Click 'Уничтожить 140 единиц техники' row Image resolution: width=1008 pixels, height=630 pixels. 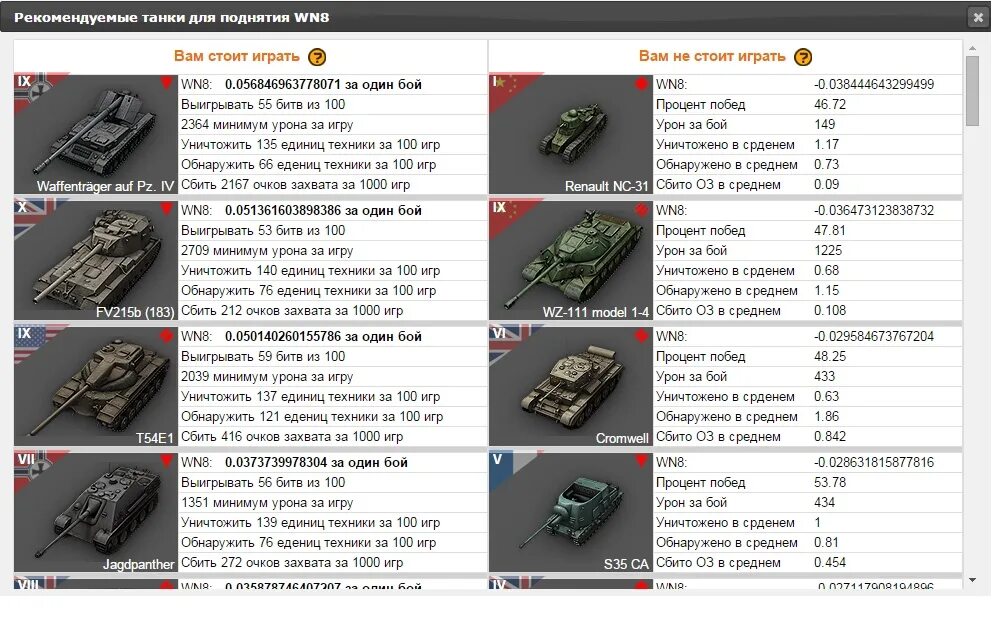pyautogui.click(x=332, y=271)
